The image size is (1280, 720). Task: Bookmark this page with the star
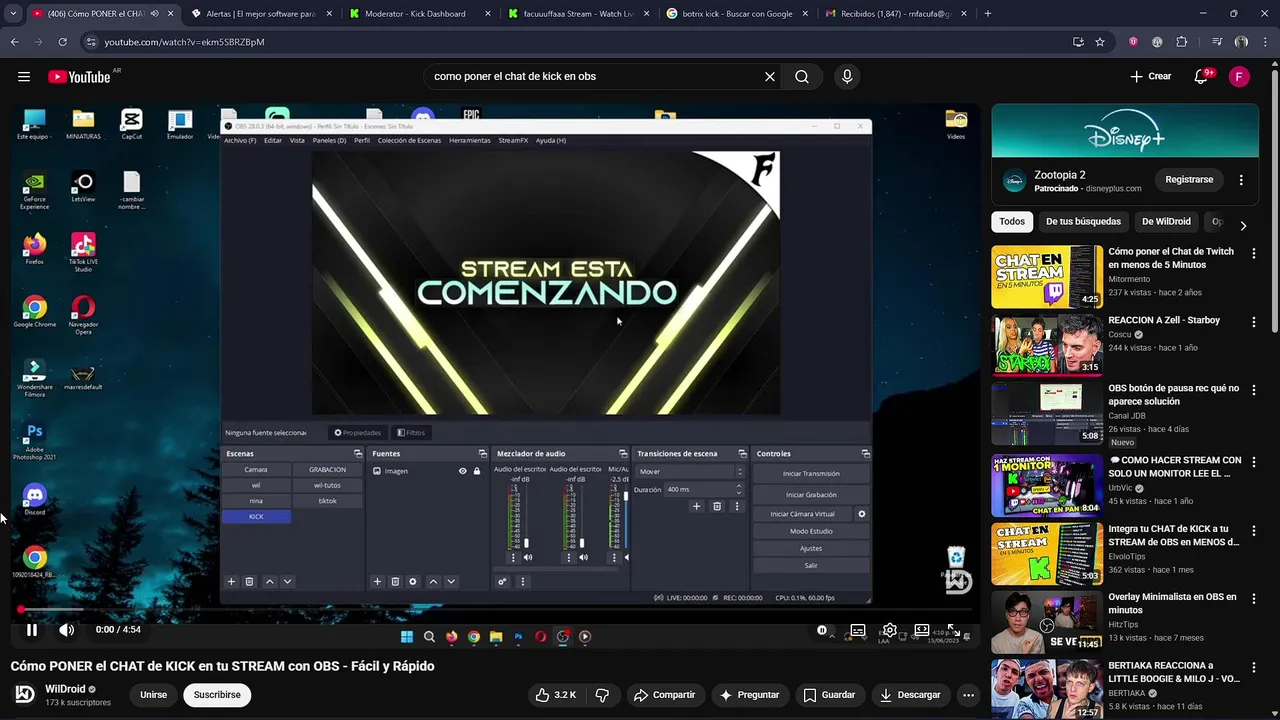1100,42
